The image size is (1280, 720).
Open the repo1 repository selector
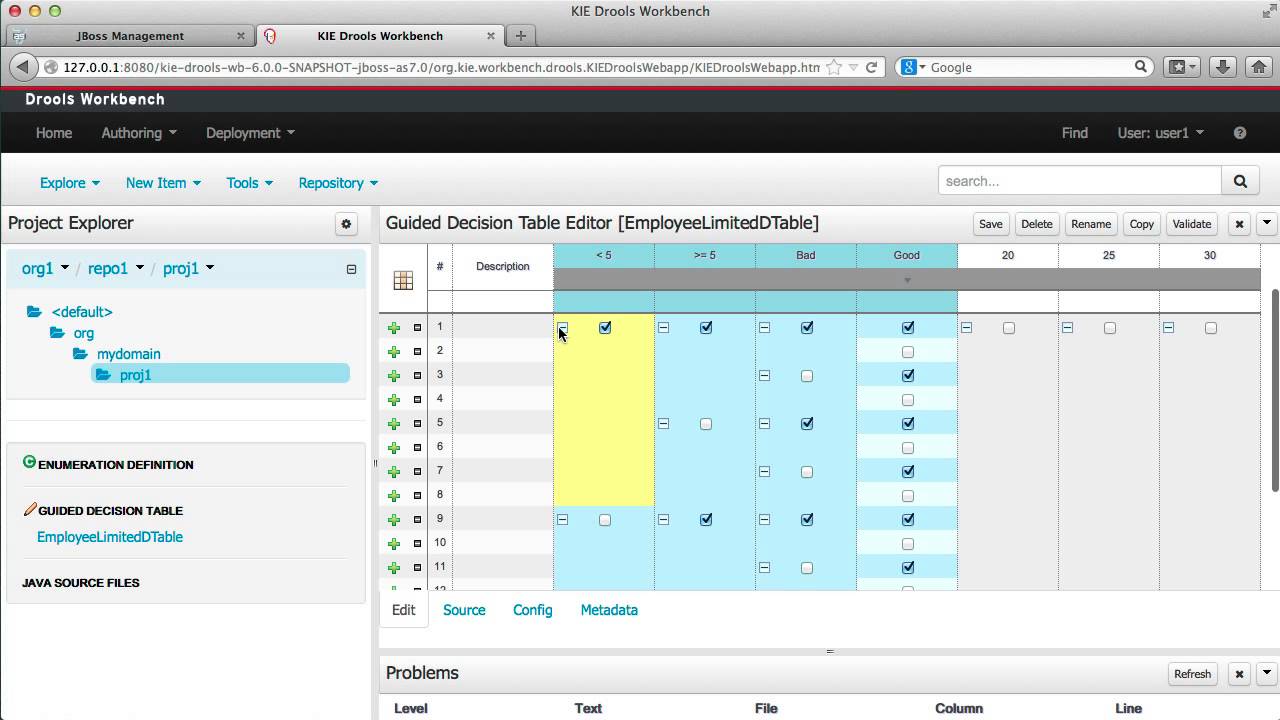(116, 268)
